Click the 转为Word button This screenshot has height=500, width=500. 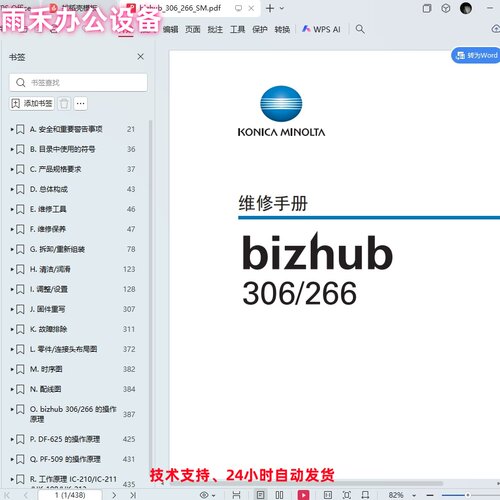(476, 55)
